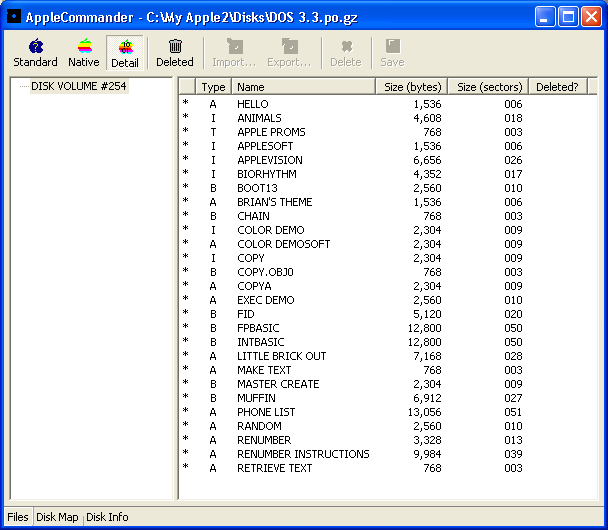This screenshot has height=530, width=608.
Task: Select the MASTER CREATE file entry
Action: pyautogui.click(x=278, y=384)
